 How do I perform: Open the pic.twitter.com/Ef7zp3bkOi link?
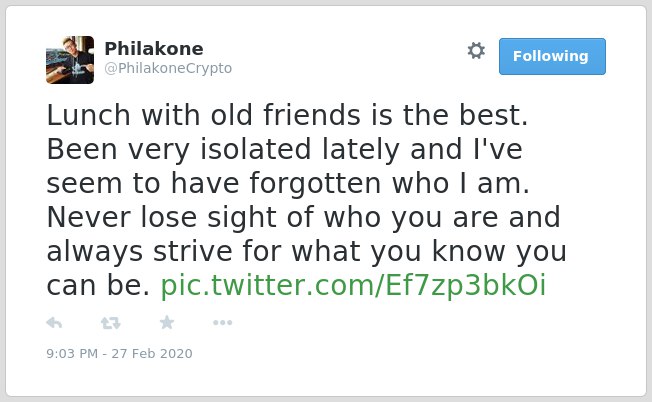click(353, 286)
